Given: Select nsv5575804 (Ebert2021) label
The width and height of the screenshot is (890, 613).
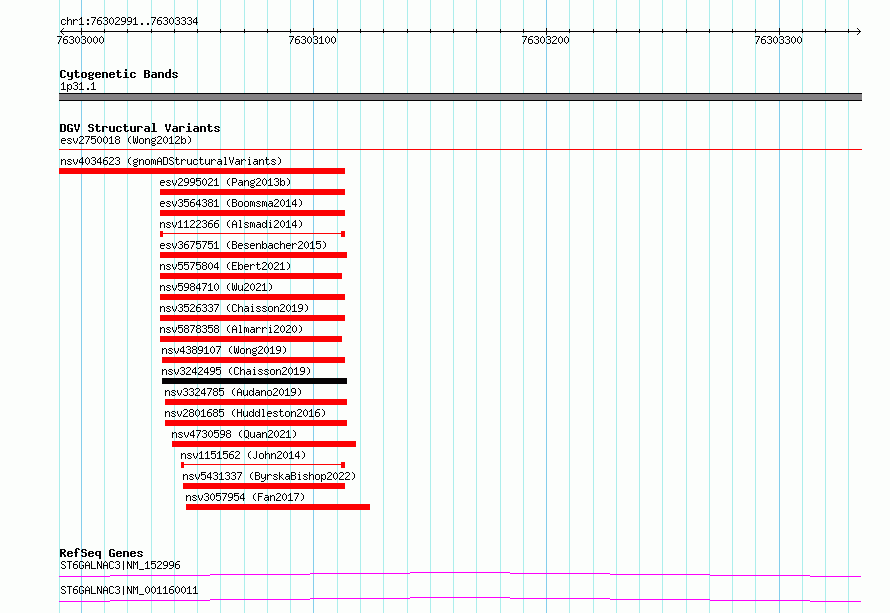Looking at the screenshot, I should tap(225, 266).
